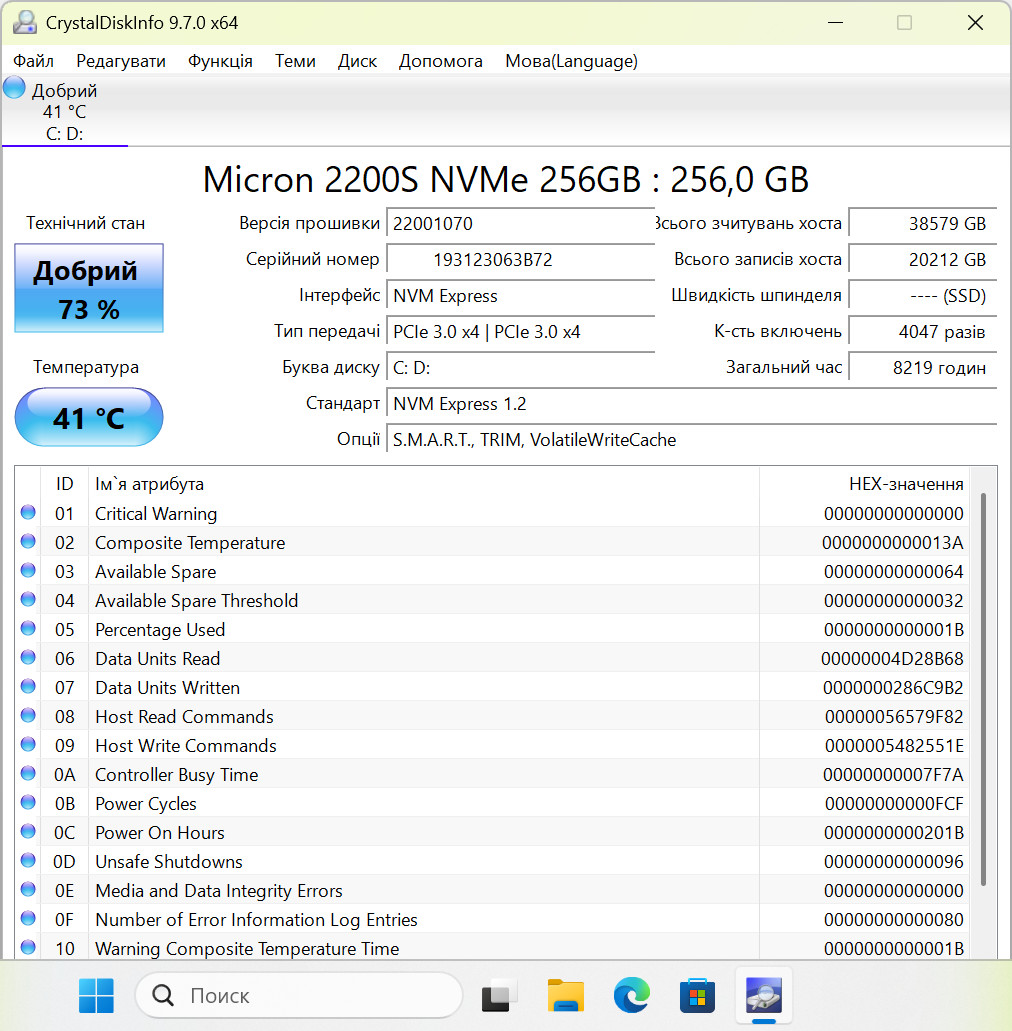Click the status orb next to Unsafe Shutdowns
This screenshot has width=1012, height=1031.
coord(28,860)
